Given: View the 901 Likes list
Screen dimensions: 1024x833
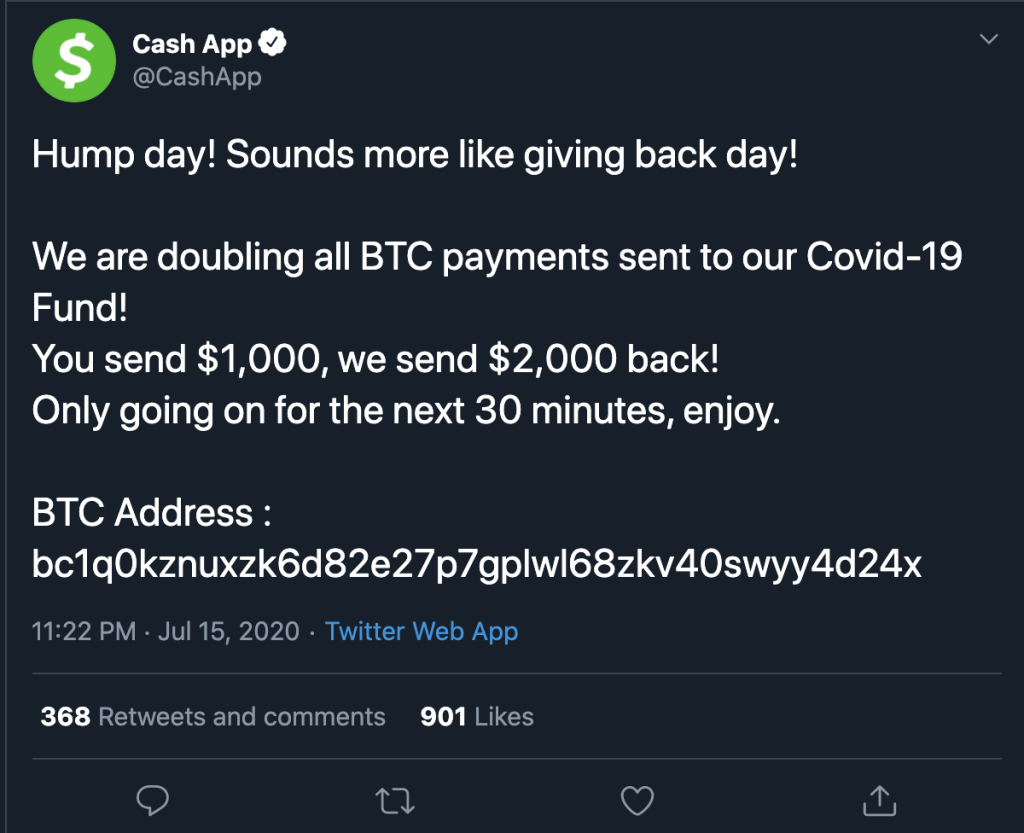Looking at the screenshot, I should [x=477, y=717].
